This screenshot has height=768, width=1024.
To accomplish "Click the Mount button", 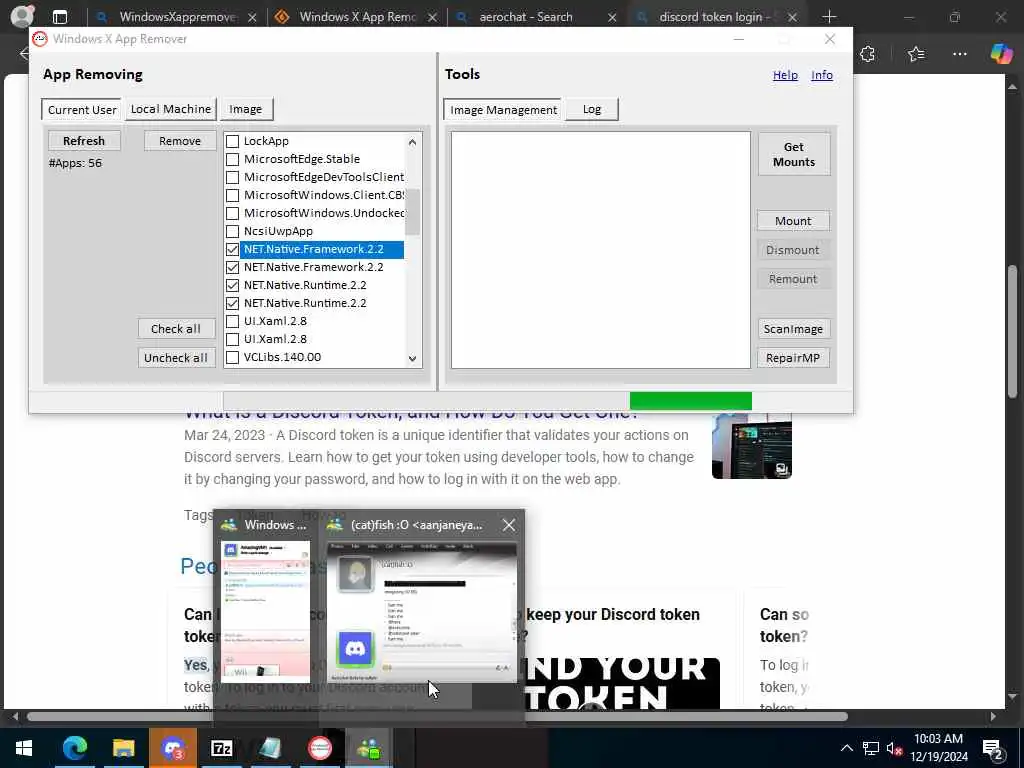I will coord(793,221).
